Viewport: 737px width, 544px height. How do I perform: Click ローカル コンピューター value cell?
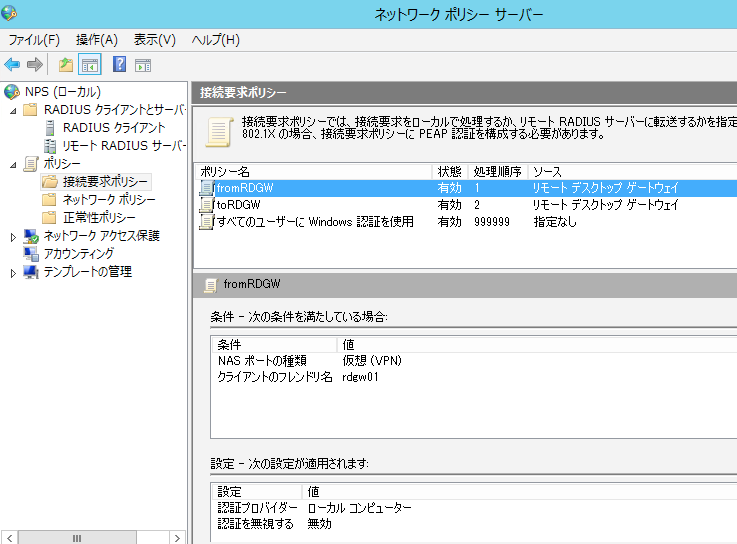click(x=360, y=508)
